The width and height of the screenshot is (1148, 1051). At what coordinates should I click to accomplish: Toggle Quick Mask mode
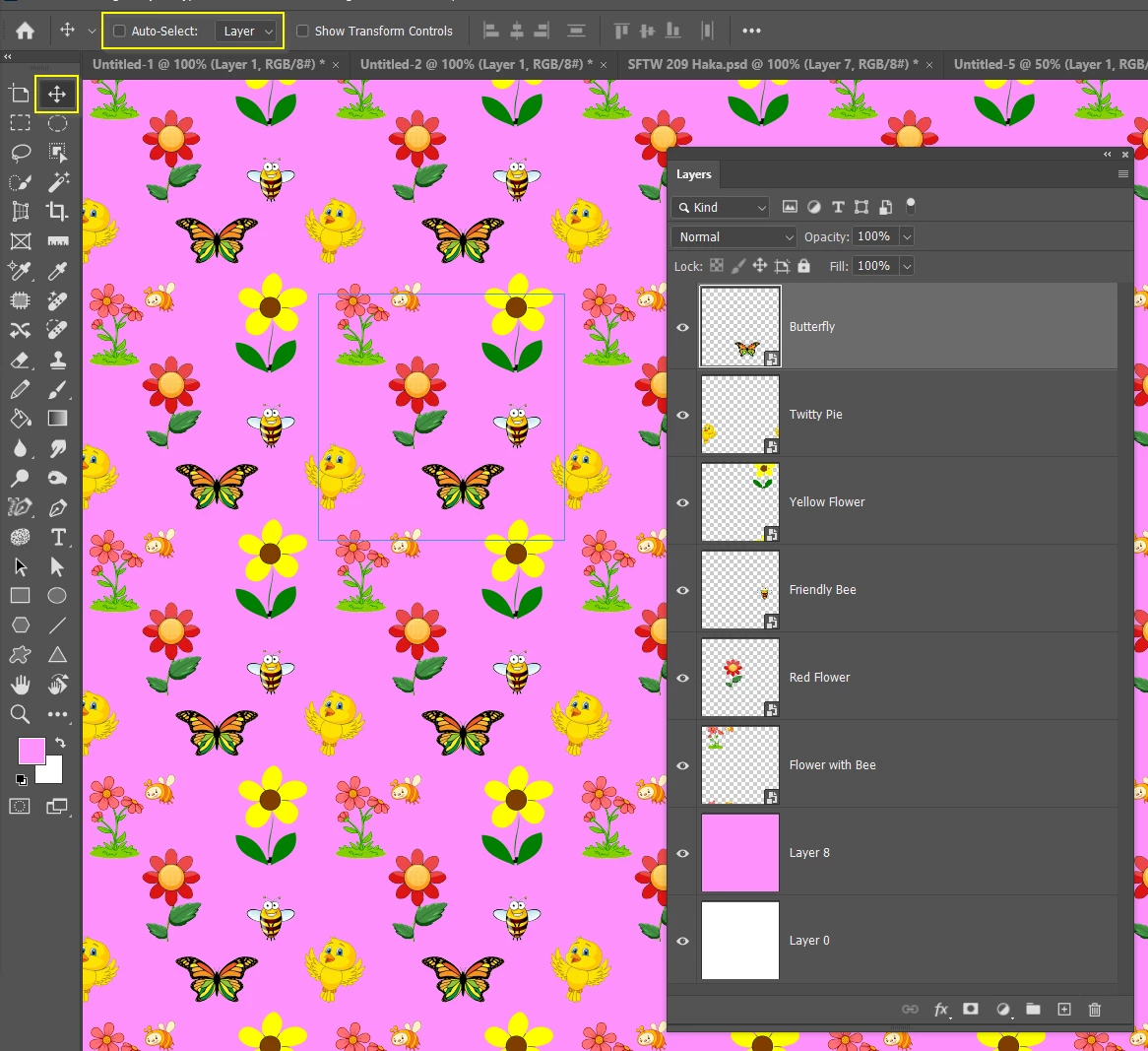(20, 807)
